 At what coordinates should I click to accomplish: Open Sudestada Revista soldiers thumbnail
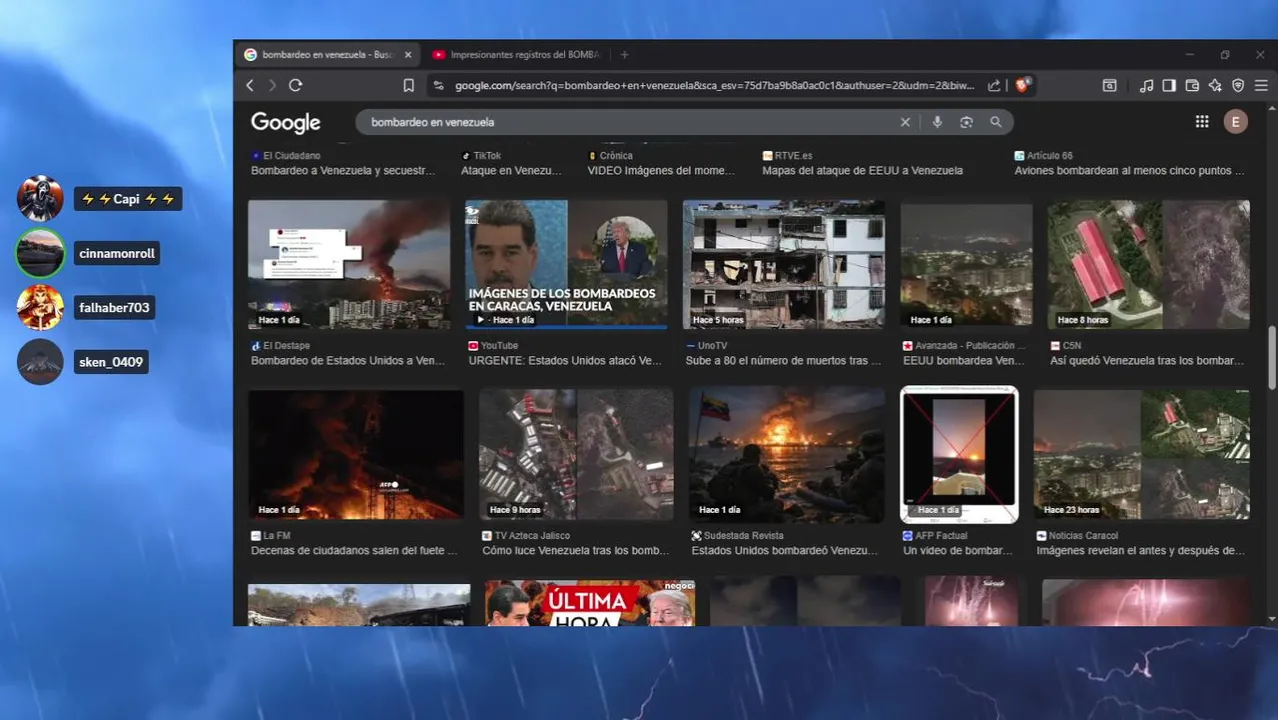click(x=787, y=455)
